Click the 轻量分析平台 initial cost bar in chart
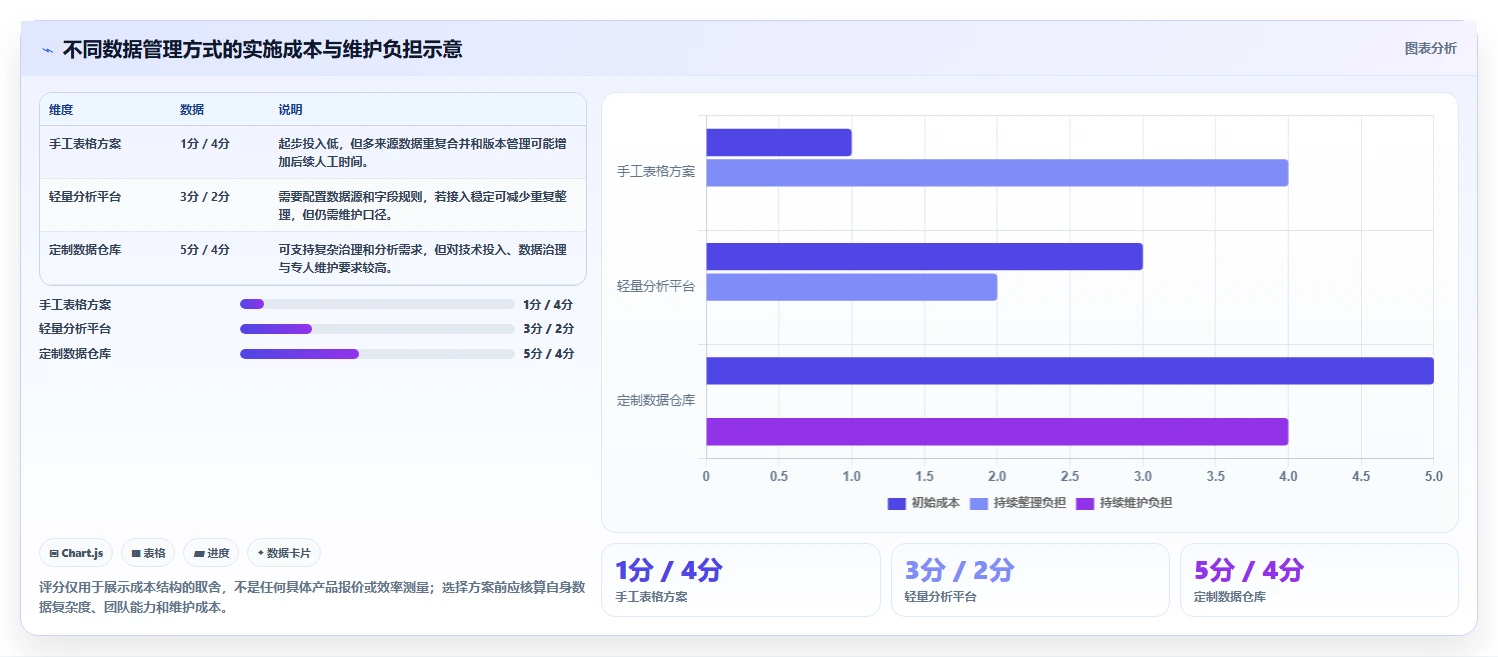The height and width of the screenshot is (657, 1498). [924, 256]
